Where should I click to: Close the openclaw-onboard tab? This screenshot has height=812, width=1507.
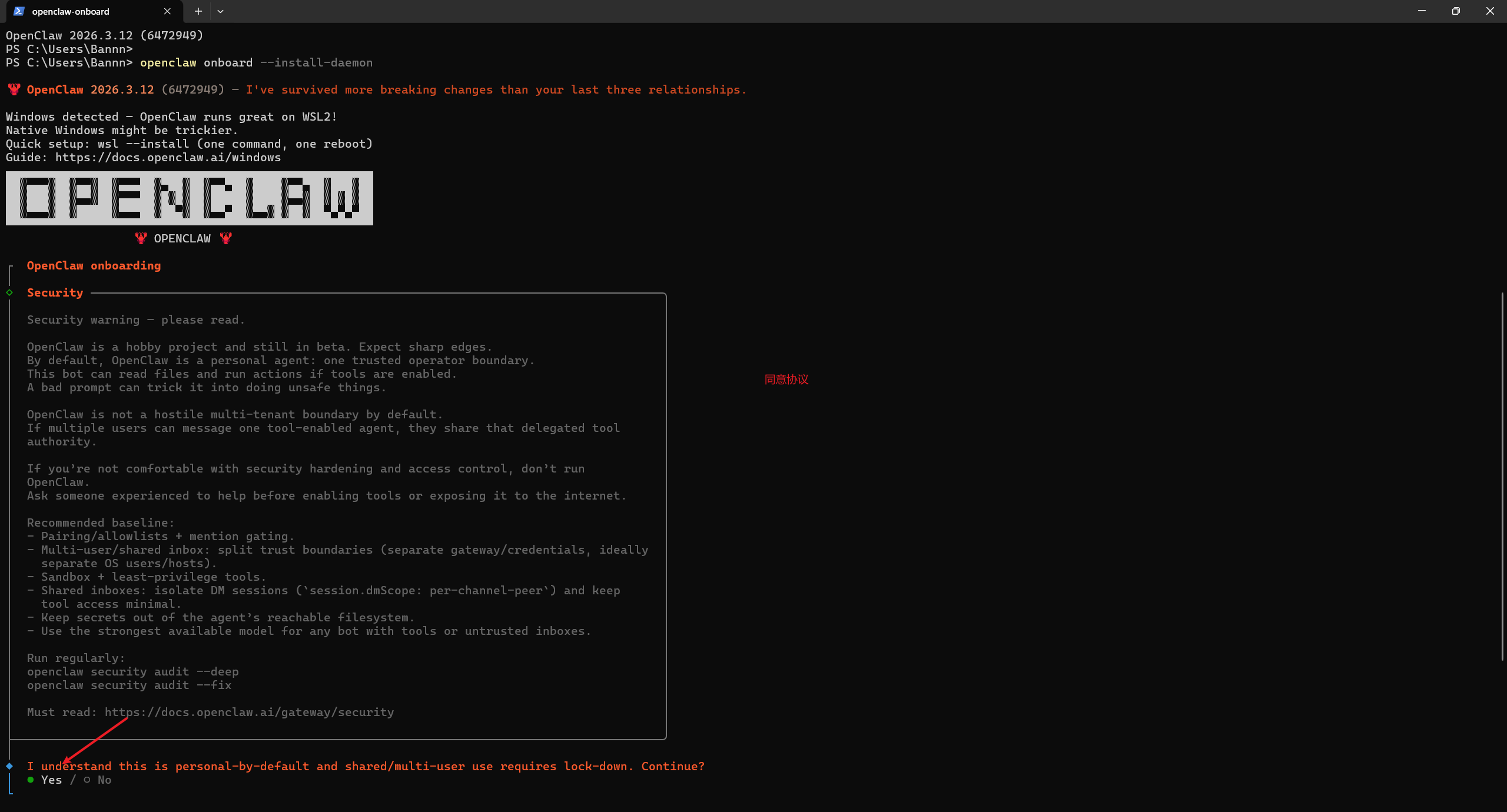167,11
